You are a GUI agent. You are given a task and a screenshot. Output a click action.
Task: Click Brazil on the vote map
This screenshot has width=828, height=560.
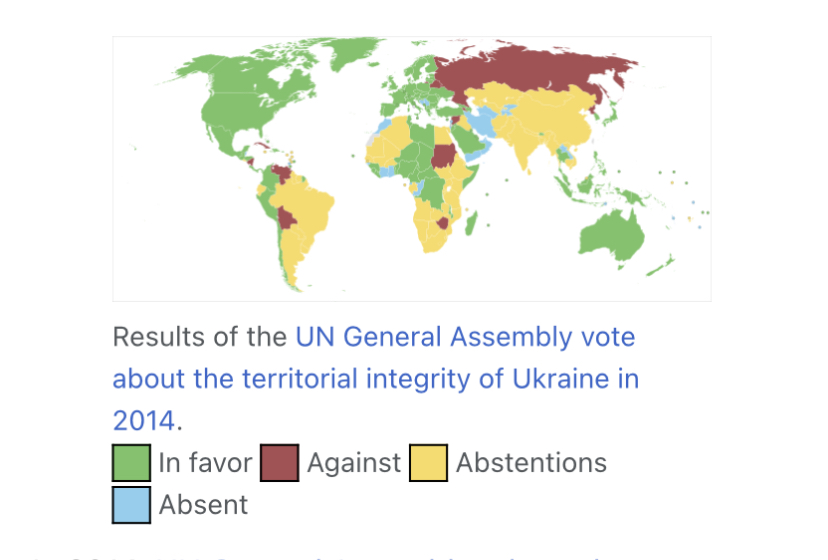[306, 203]
